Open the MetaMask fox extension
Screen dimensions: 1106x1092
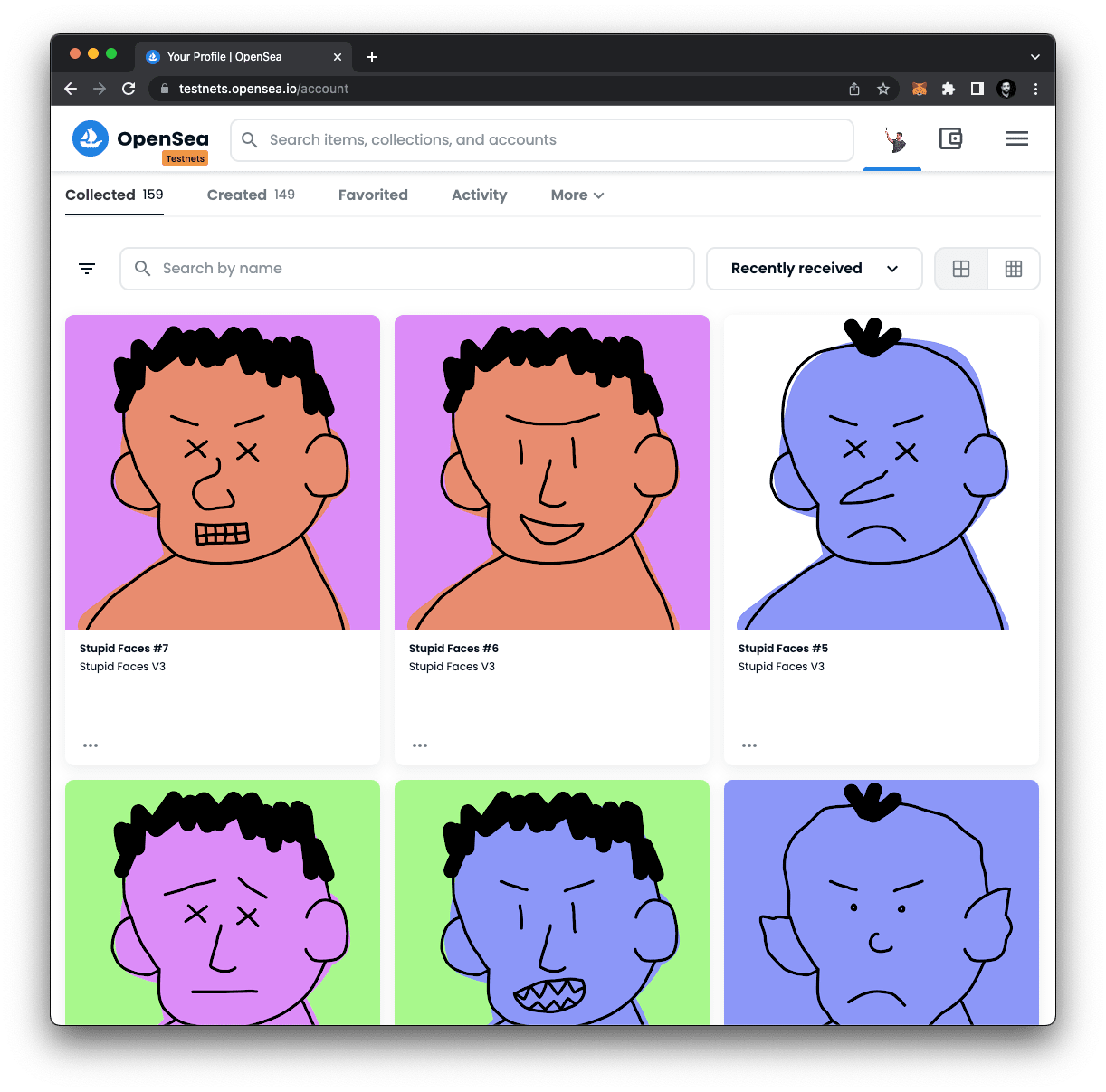[920, 89]
